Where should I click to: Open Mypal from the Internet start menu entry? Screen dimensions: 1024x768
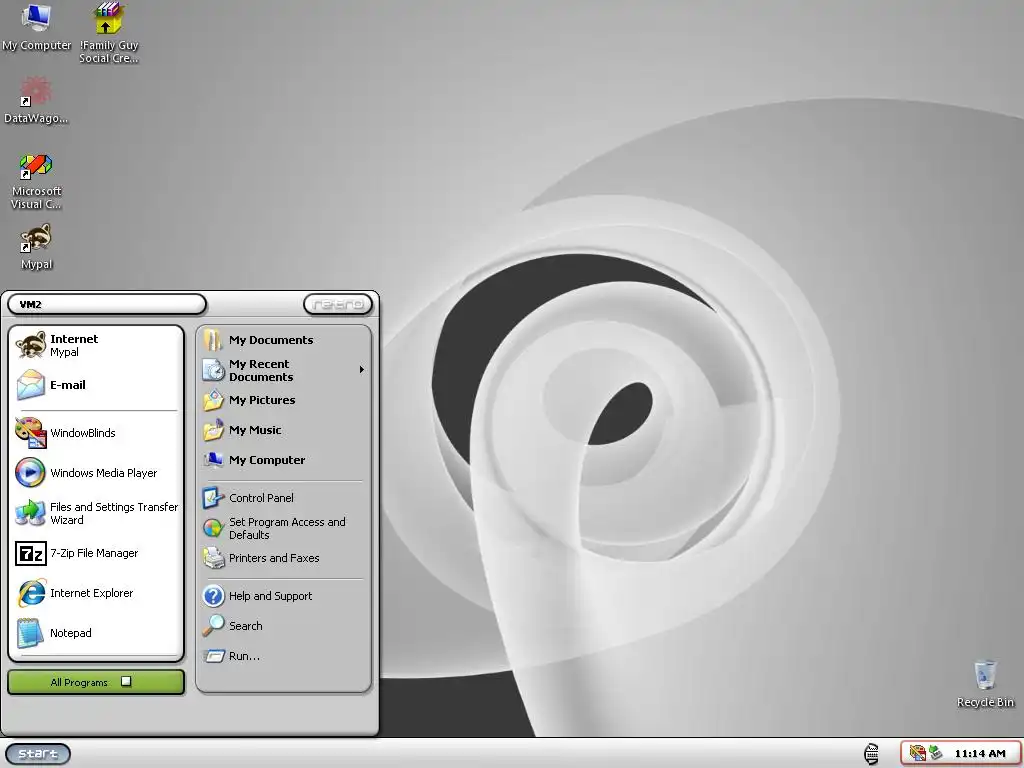click(95, 345)
